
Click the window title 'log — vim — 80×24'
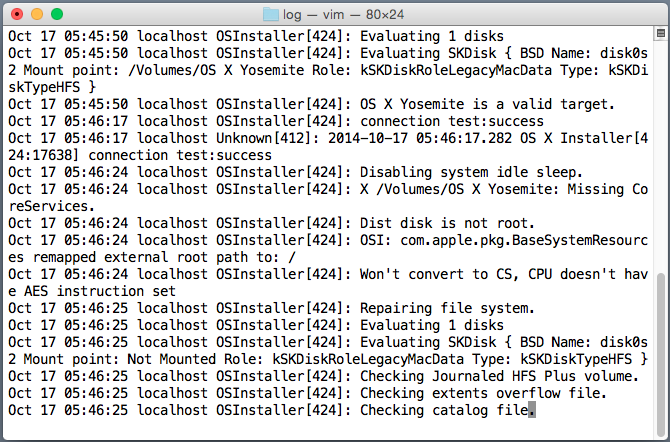(x=343, y=15)
